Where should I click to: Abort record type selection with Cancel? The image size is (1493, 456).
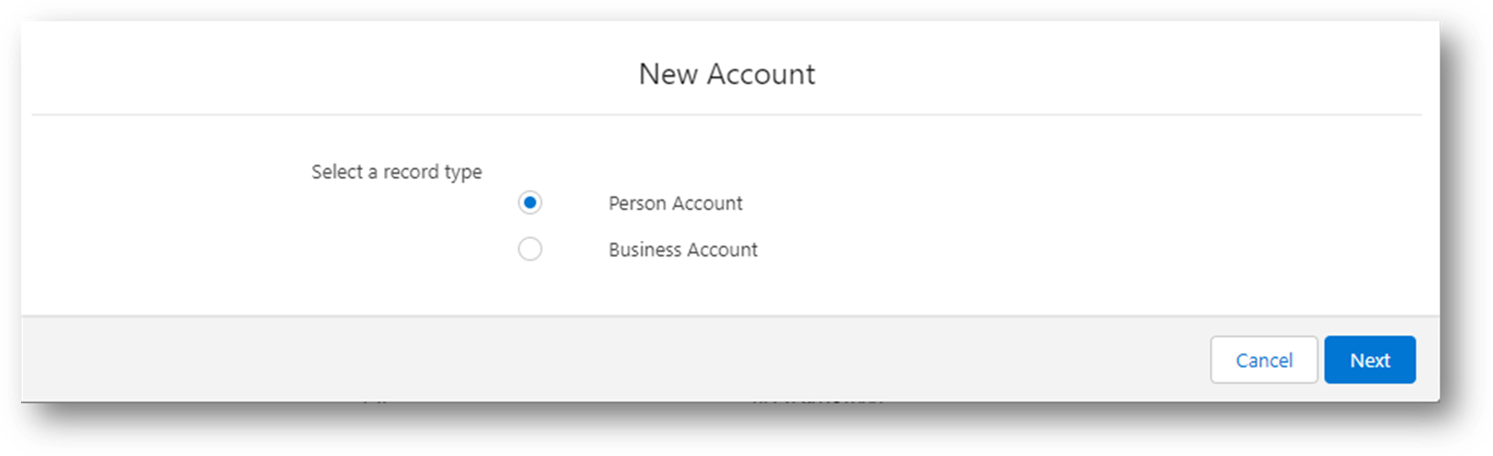tap(1264, 360)
